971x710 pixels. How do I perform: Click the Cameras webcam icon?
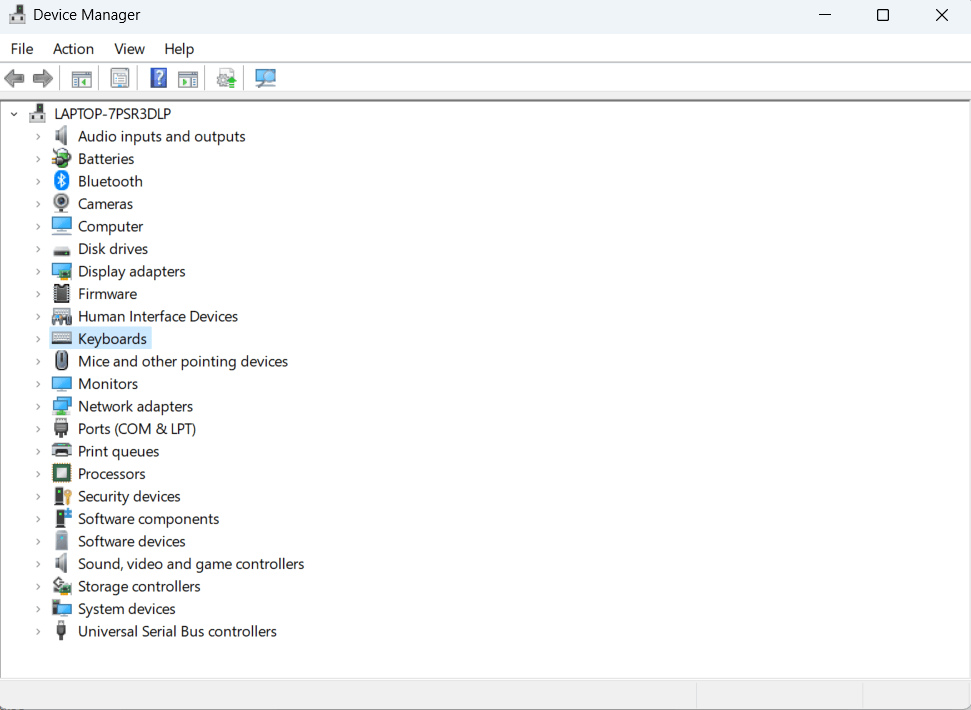[x=61, y=203]
